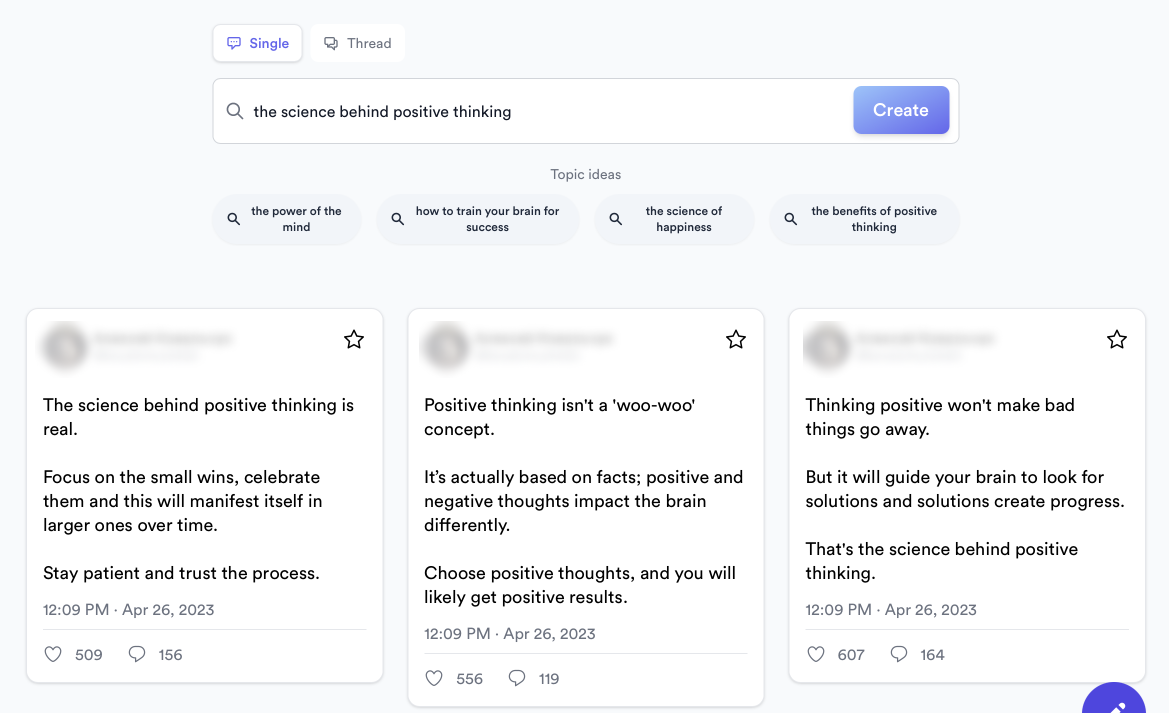Click the 'Topic ideas' label

tap(585, 175)
